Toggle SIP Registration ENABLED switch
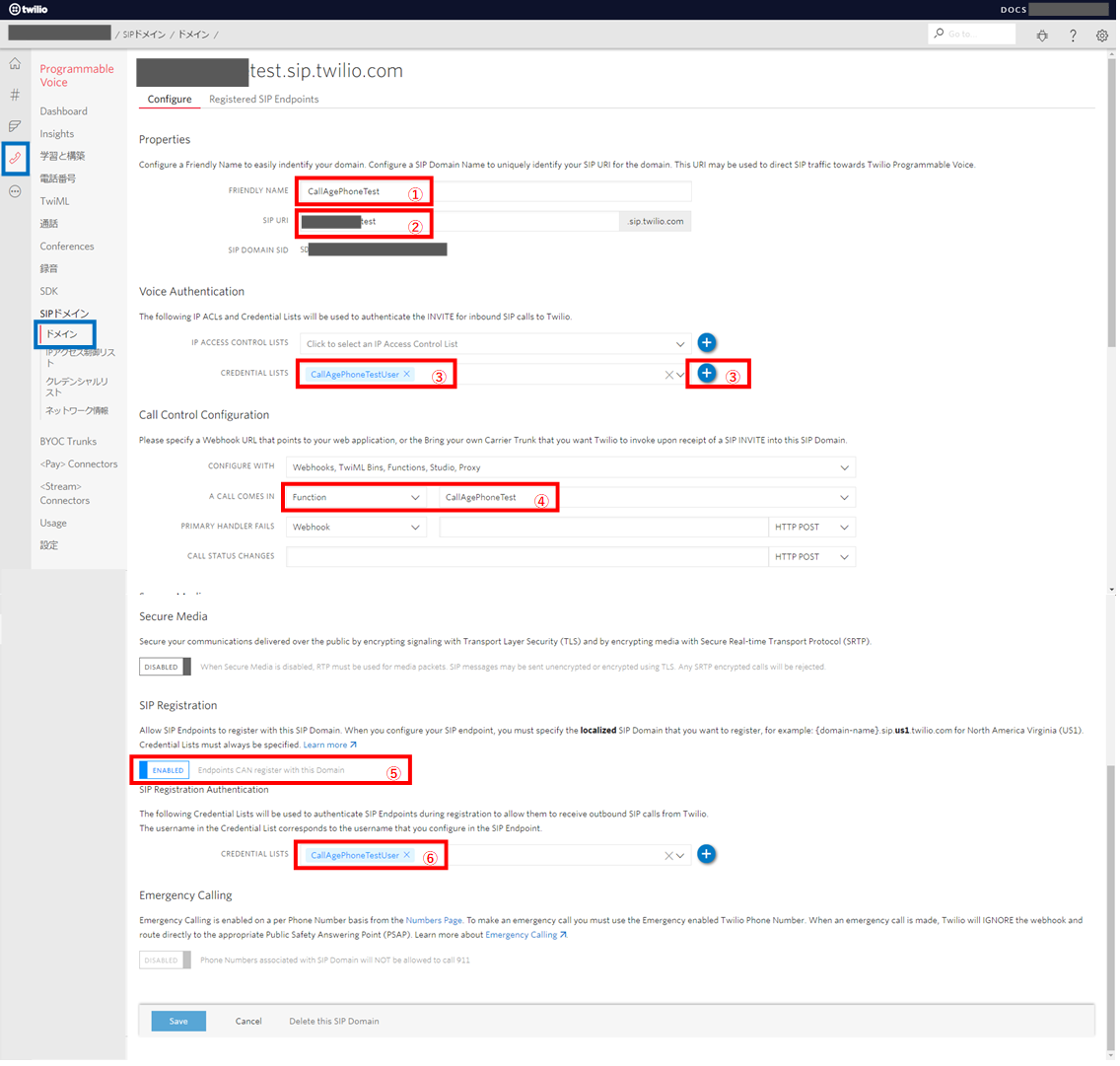Viewport: 1120px width, 1066px height. [x=165, y=771]
